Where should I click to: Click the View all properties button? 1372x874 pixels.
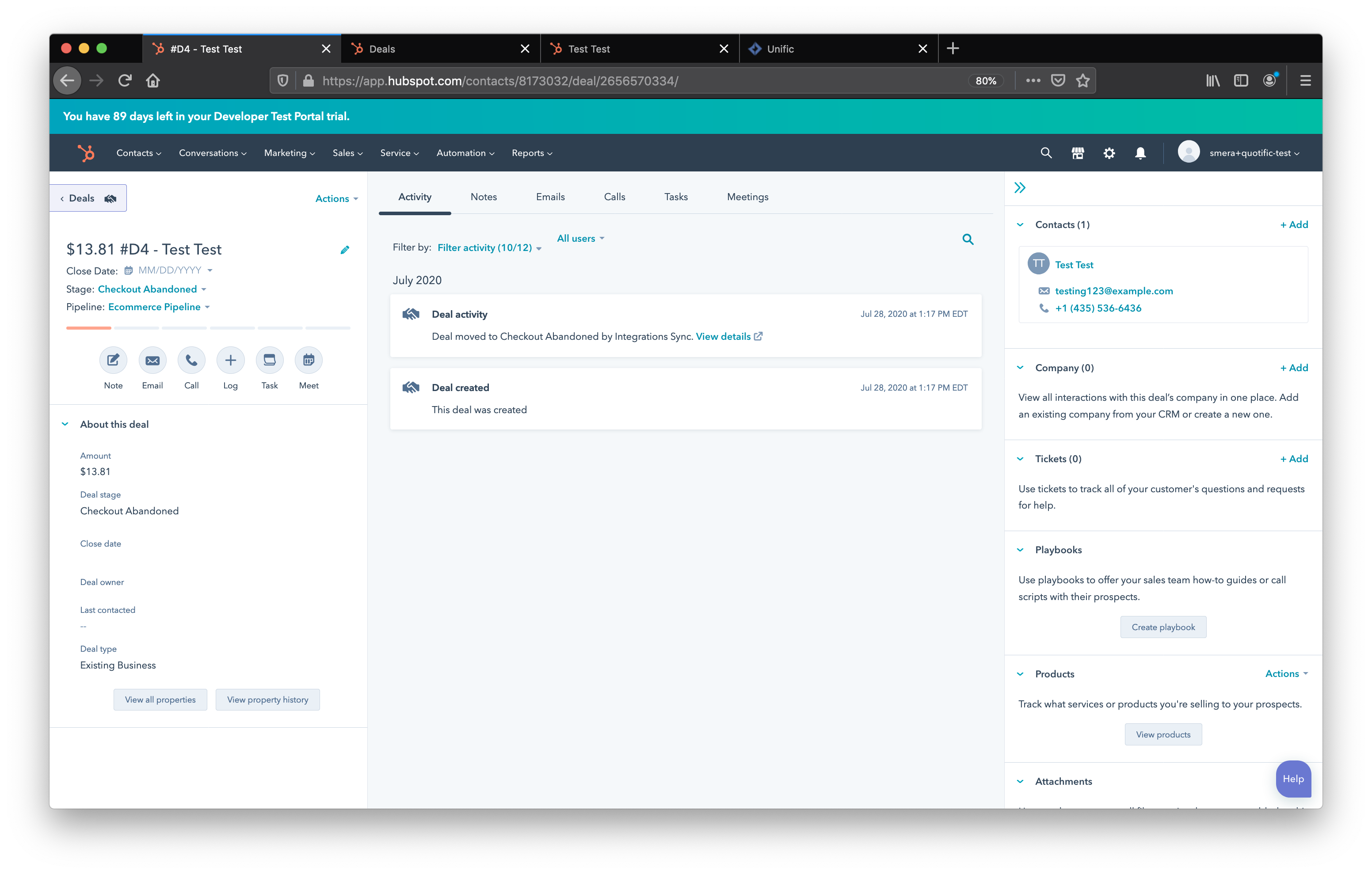pyautogui.click(x=160, y=699)
